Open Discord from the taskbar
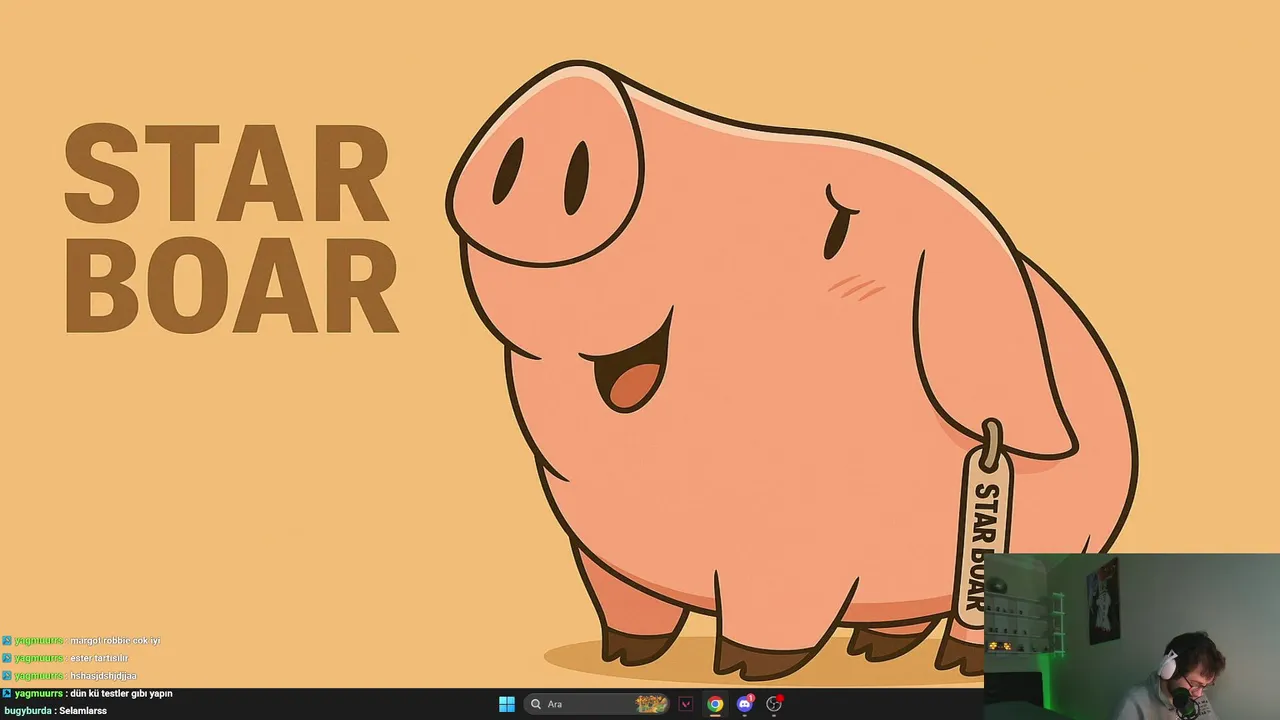The width and height of the screenshot is (1280, 720). [x=744, y=704]
